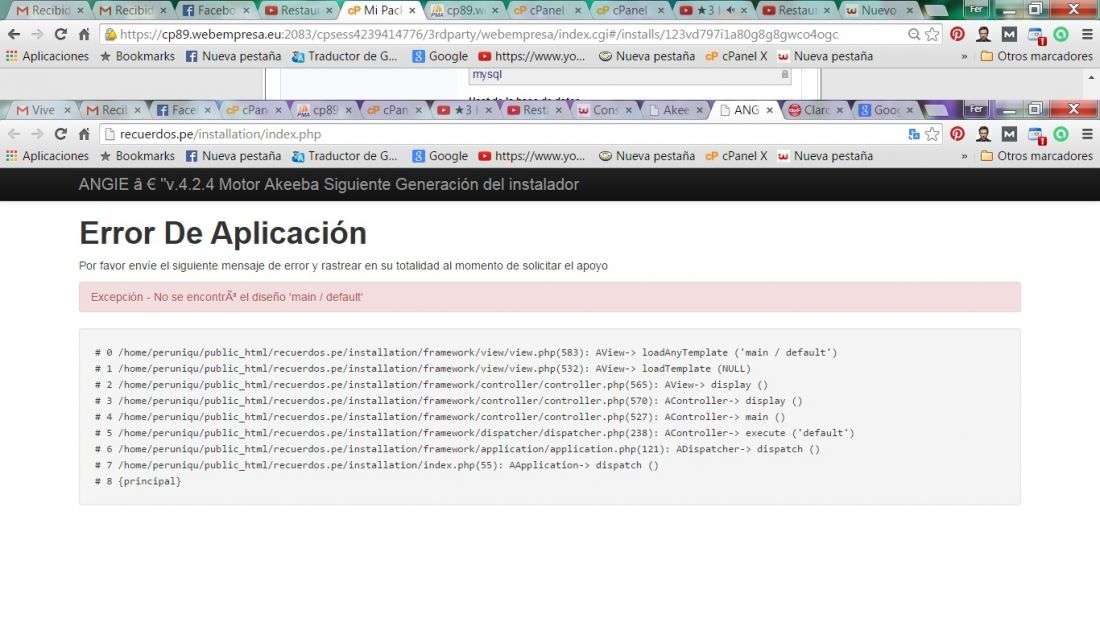Click the grayed forward arrow in recuerdos.pe window
Image resolution: width=1100 pixels, height=618 pixels.
coord(37,134)
